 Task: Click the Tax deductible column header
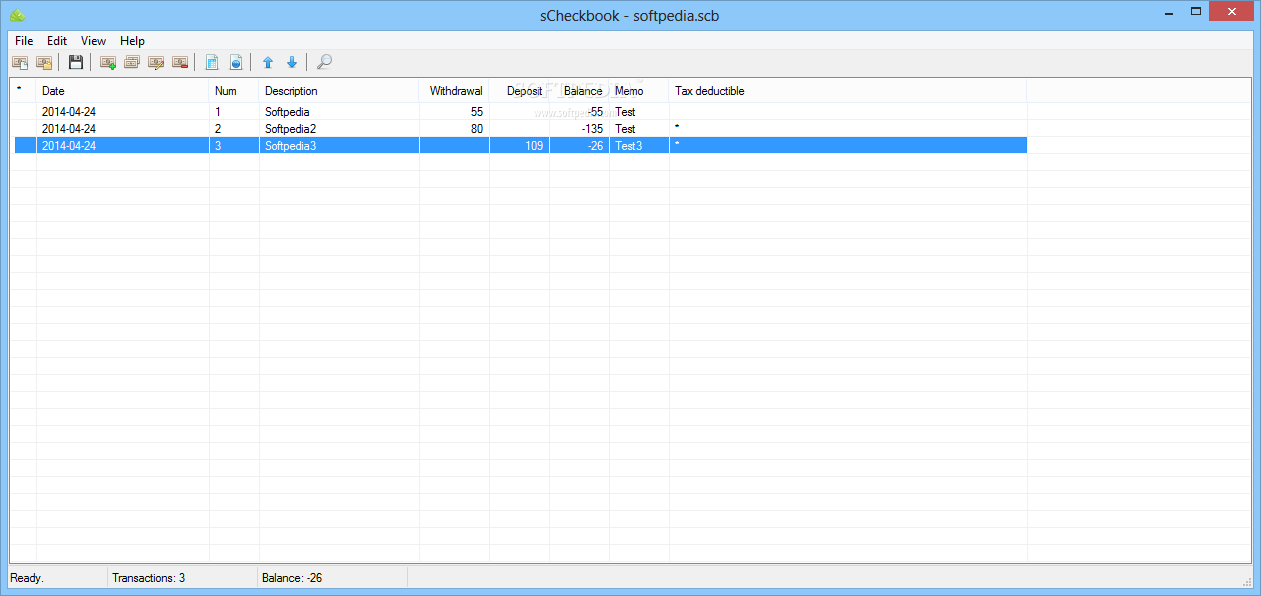tap(848, 91)
